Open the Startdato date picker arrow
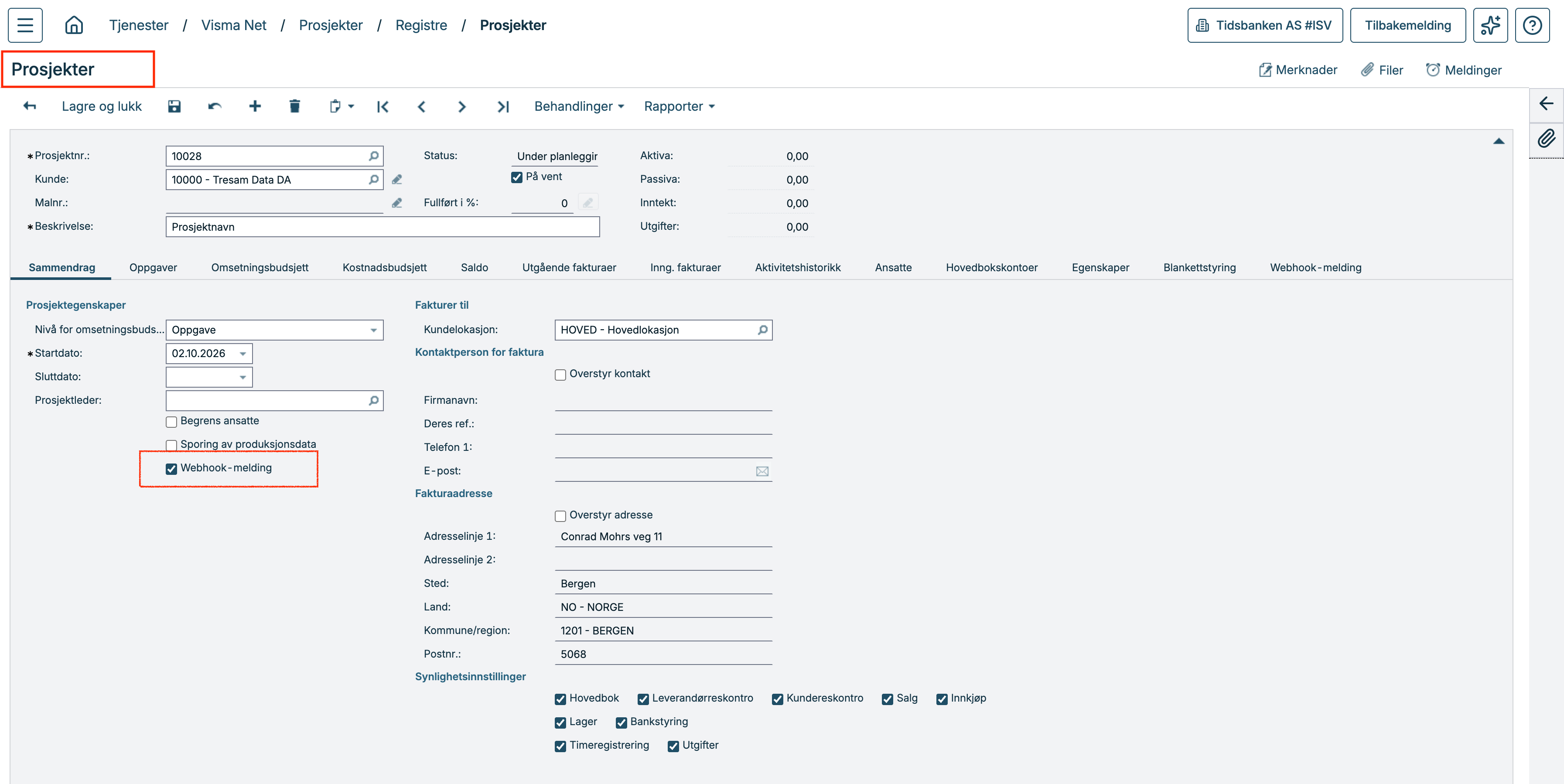Screen dimensions: 1564x784 pos(243,354)
